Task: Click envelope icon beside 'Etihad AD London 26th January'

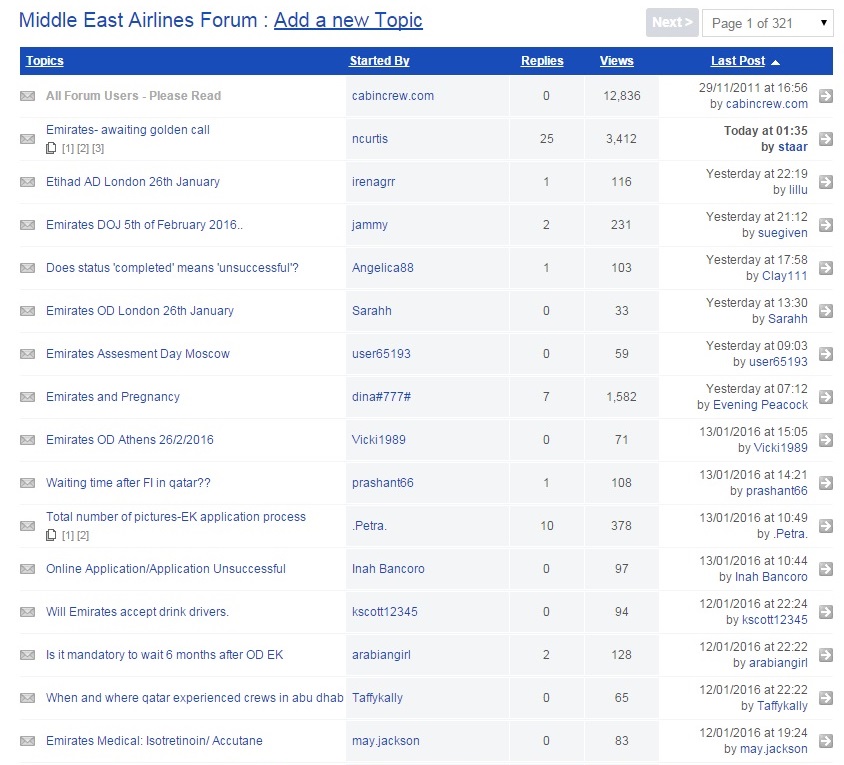Action: (x=27, y=182)
